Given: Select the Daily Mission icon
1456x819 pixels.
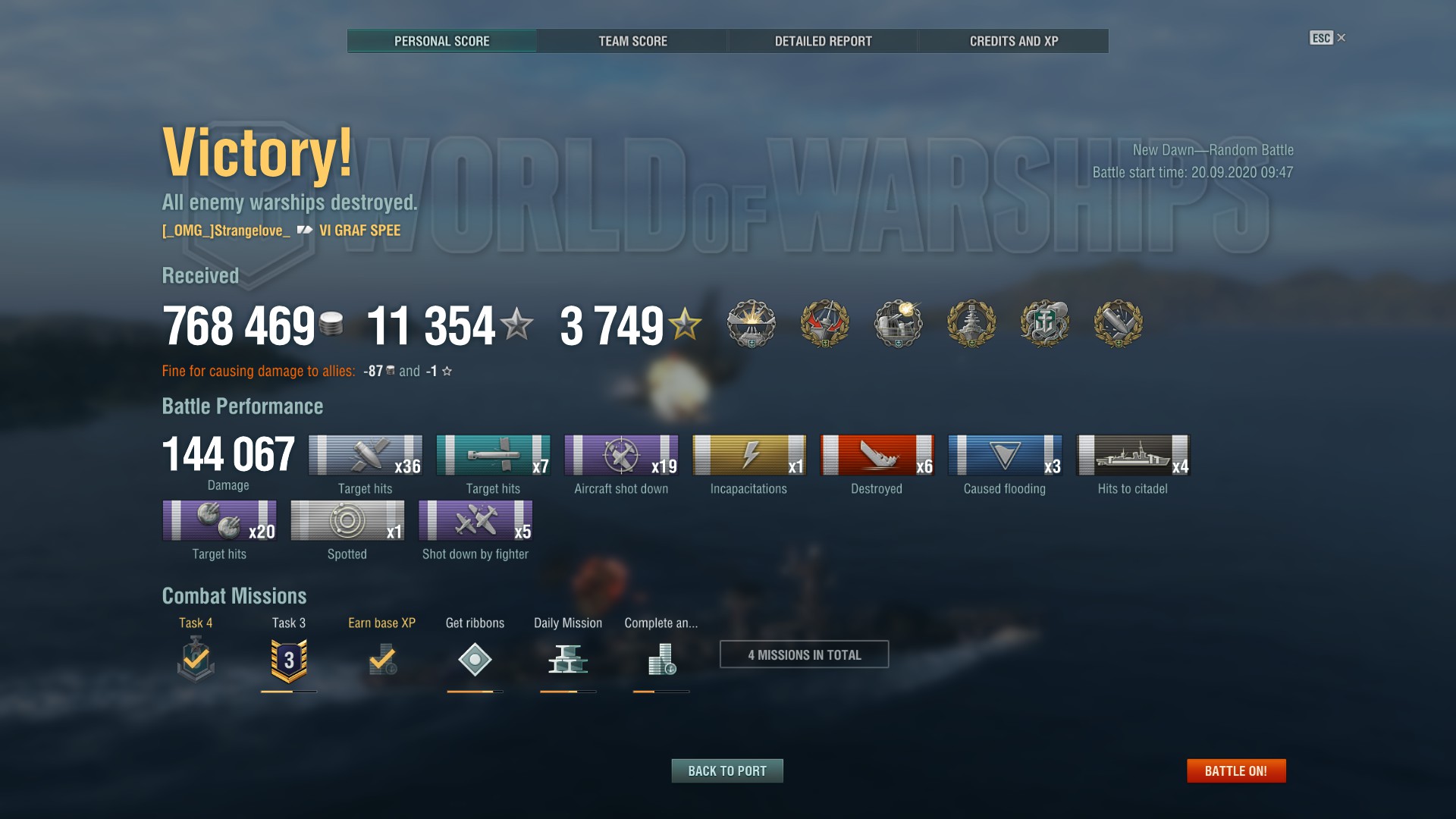Looking at the screenshot, I should 568,659.
